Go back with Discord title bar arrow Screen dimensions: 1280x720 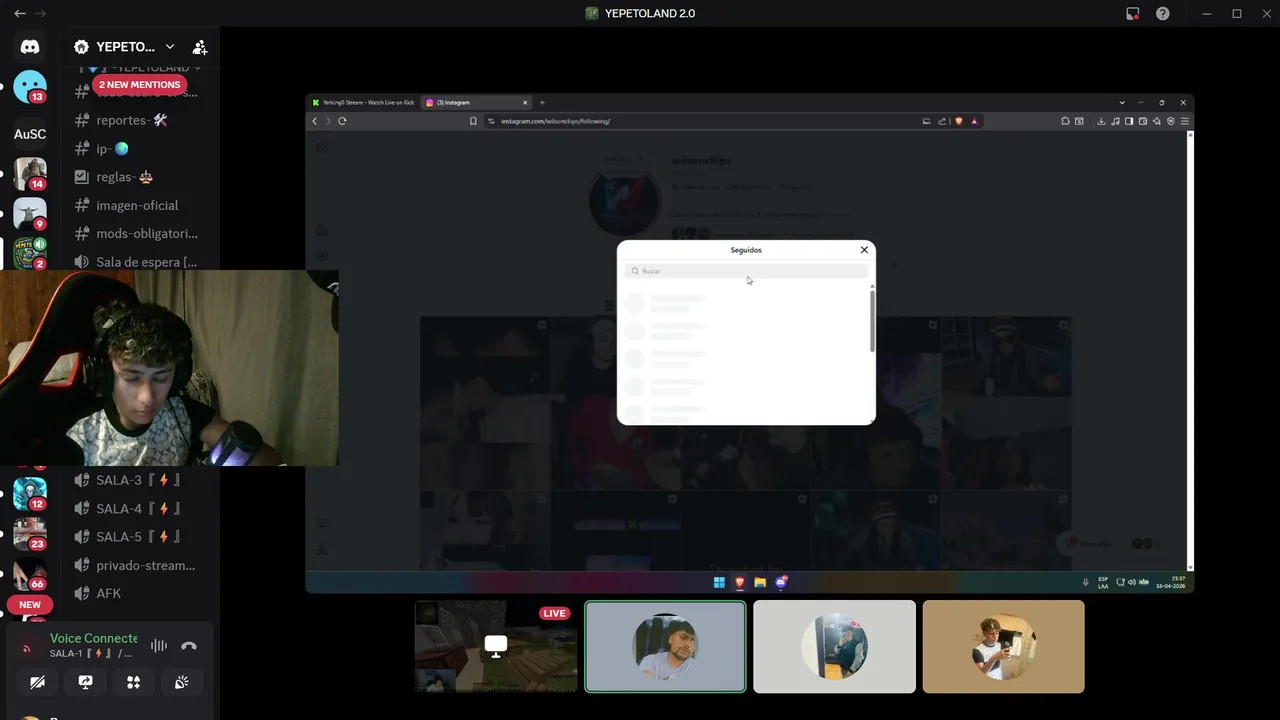[x=19, y=14]
